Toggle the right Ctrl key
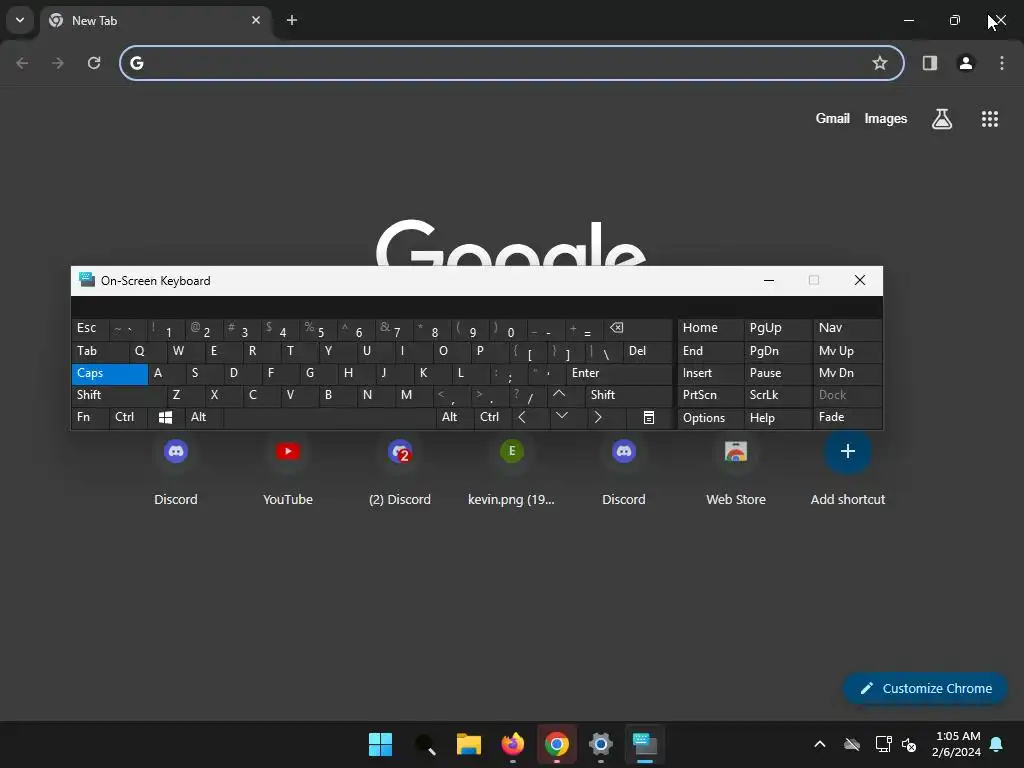This screenshot has height=768, width=1024. [493, 417]
